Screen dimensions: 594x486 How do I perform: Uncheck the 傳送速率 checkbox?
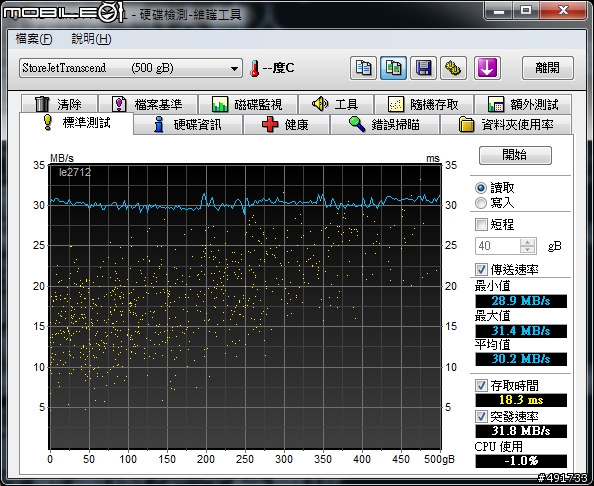[481, 269]
